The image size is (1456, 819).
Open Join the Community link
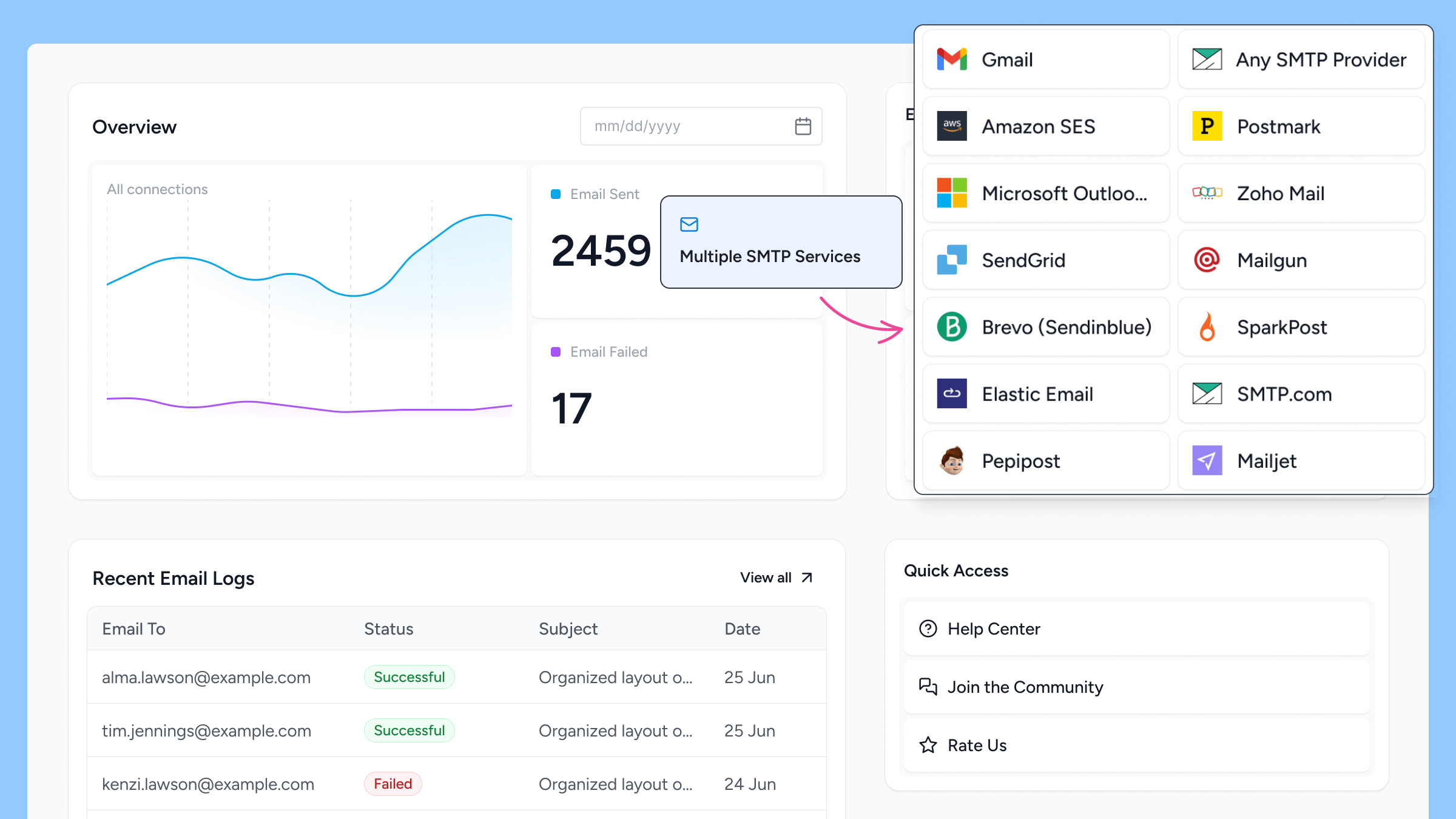(x=1137, y=687)
